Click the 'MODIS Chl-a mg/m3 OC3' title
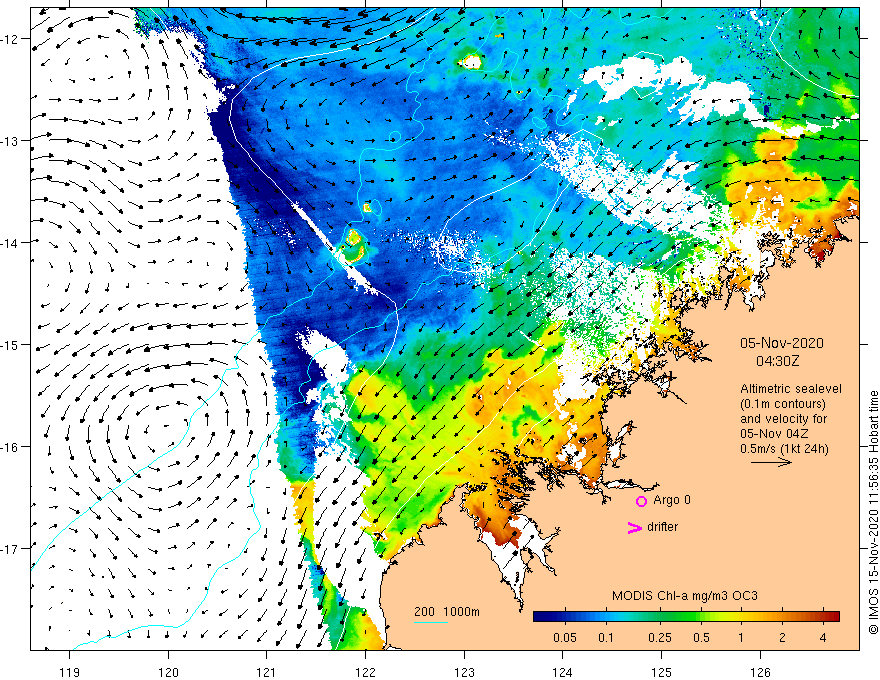Image resolution: width=880 pixels, height=680 pixels. point(685,596)
